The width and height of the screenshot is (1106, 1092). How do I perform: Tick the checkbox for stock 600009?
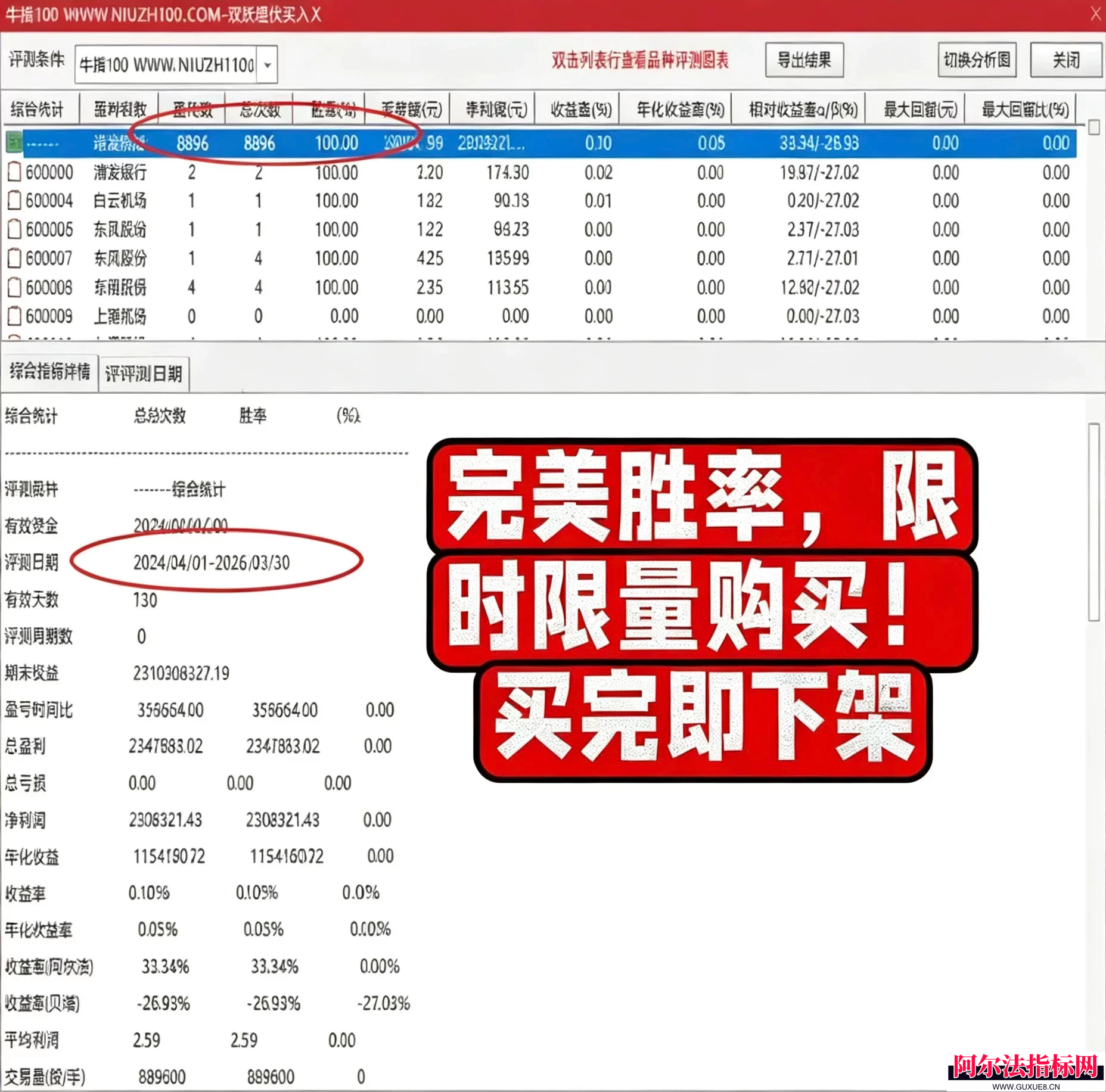tap(14, 316)
